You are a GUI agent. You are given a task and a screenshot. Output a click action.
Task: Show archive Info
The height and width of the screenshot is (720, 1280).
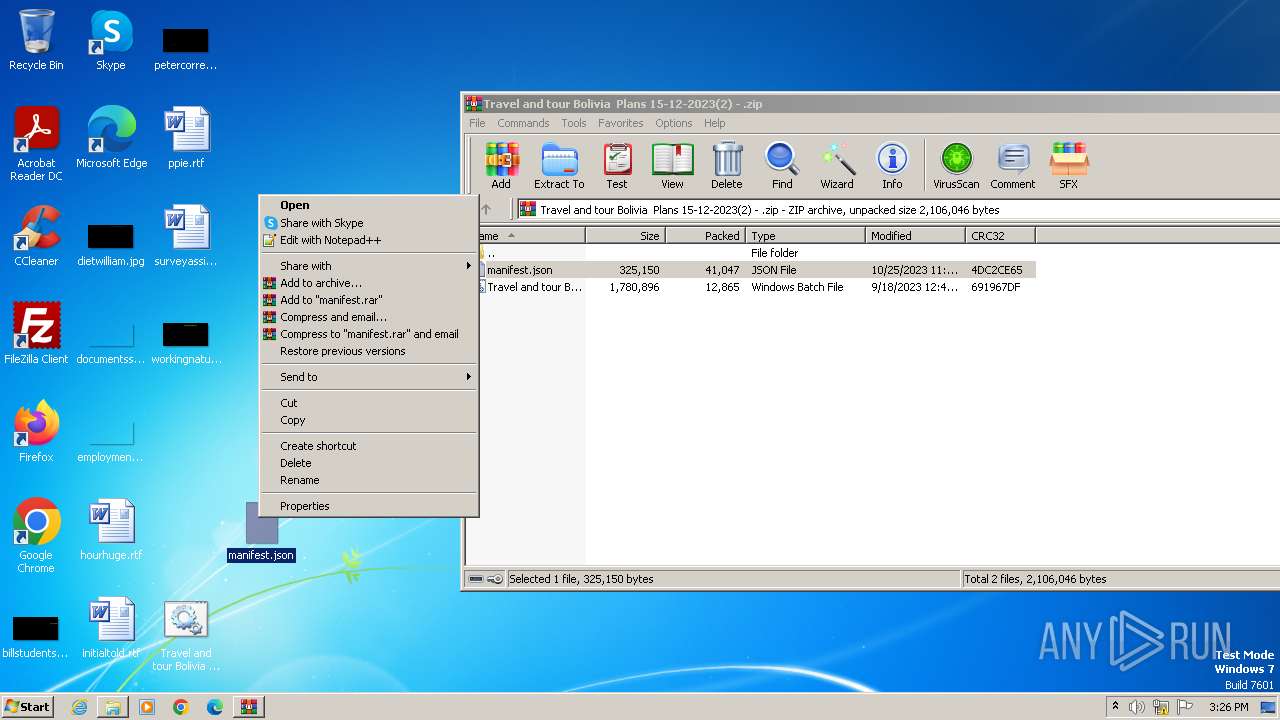click(x=892, y=166)
